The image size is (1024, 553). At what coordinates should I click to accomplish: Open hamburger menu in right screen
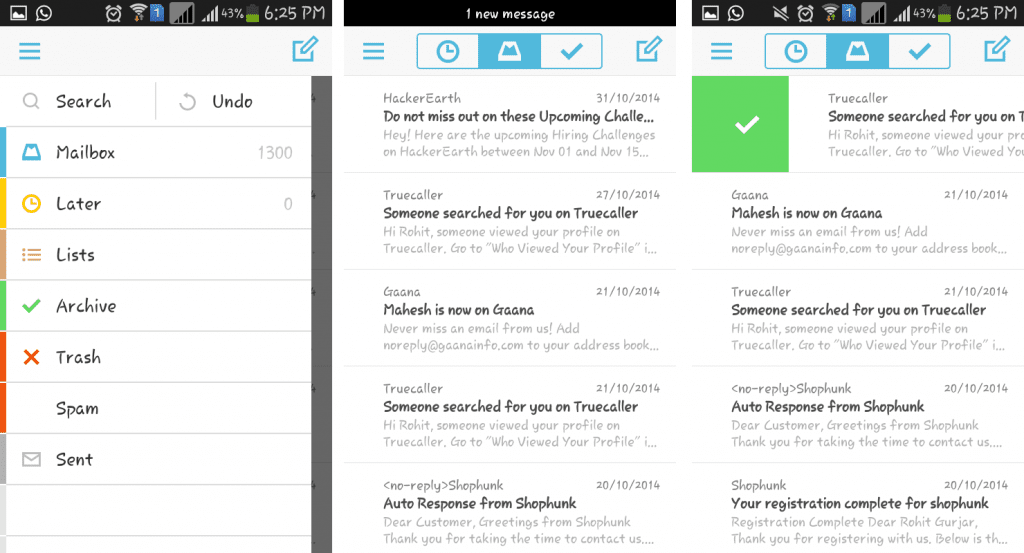(x=722, y=51)
